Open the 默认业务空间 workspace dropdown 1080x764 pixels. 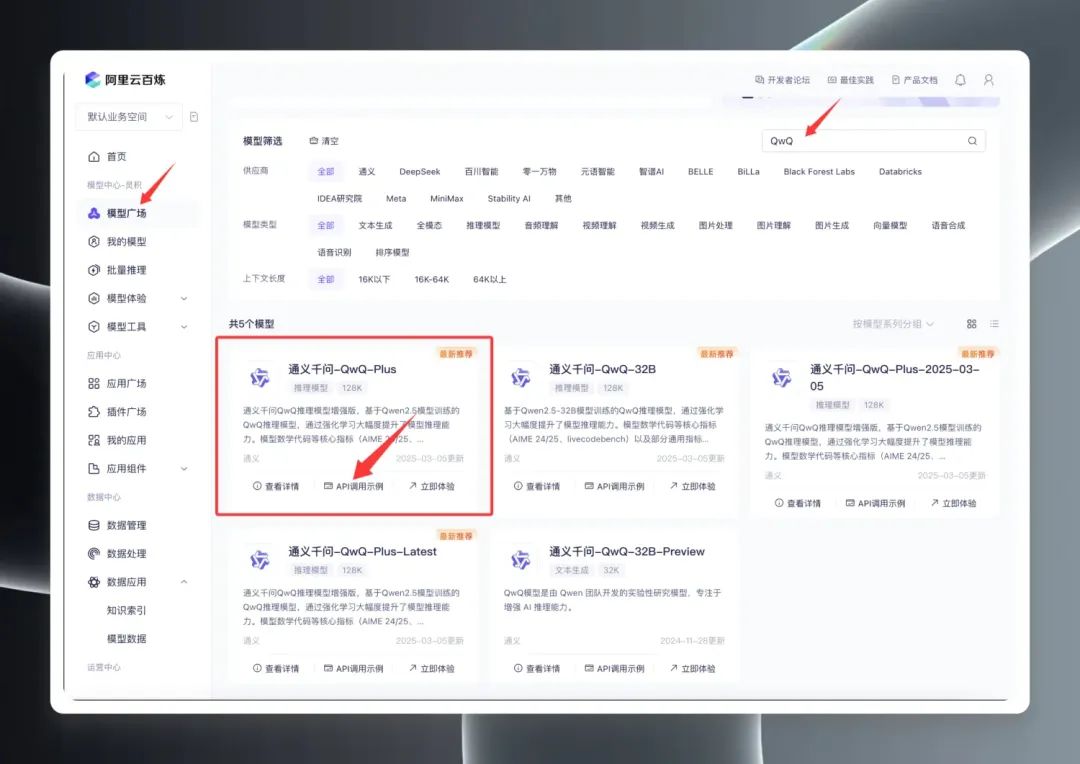tap(129, 117)
